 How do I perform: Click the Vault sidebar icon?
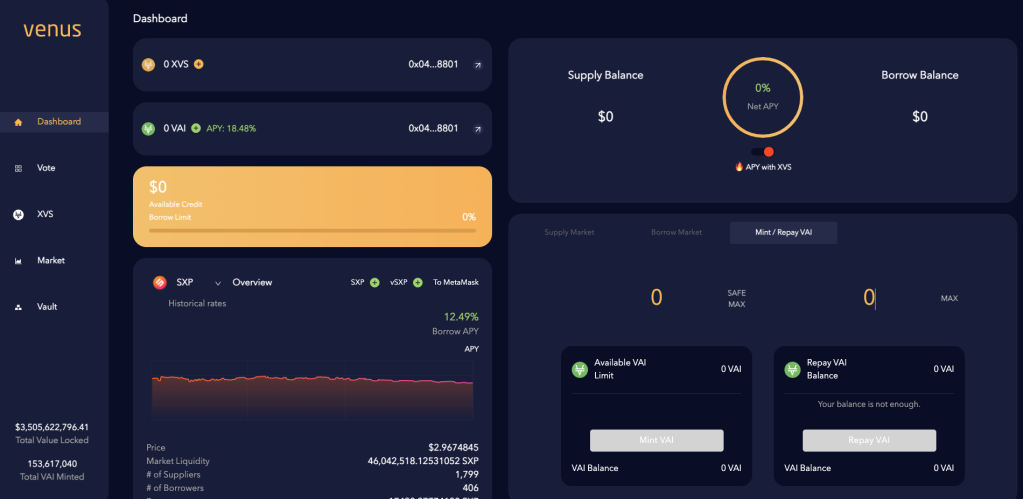pos(18,307)
